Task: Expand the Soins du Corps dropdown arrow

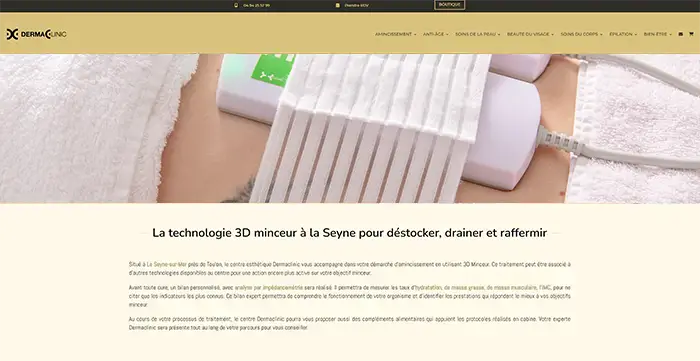Action: 601,34
